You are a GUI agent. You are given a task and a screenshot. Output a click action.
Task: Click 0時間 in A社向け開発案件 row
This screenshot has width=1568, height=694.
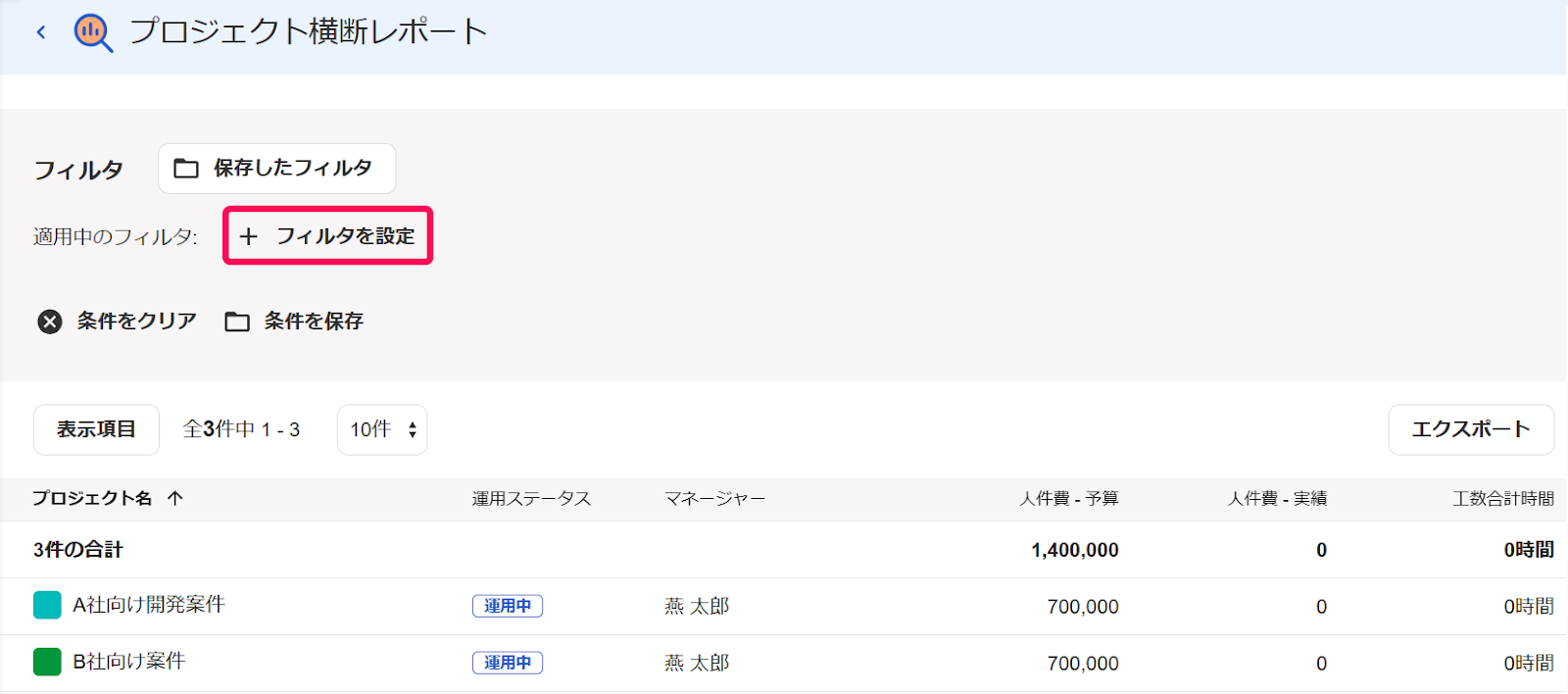[x=1529, y=607]
